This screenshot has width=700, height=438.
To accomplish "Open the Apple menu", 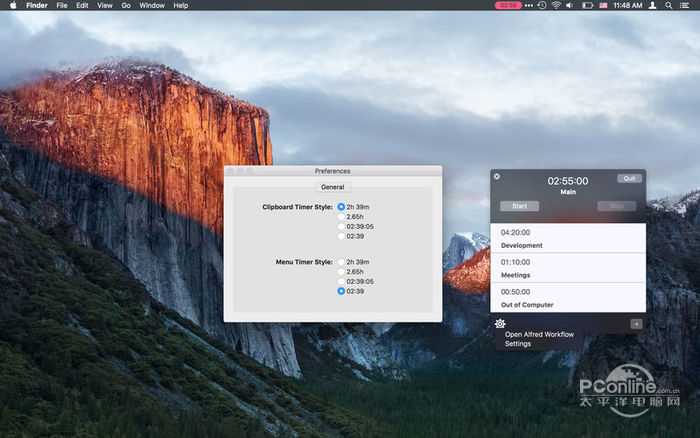I will [10, 5].
